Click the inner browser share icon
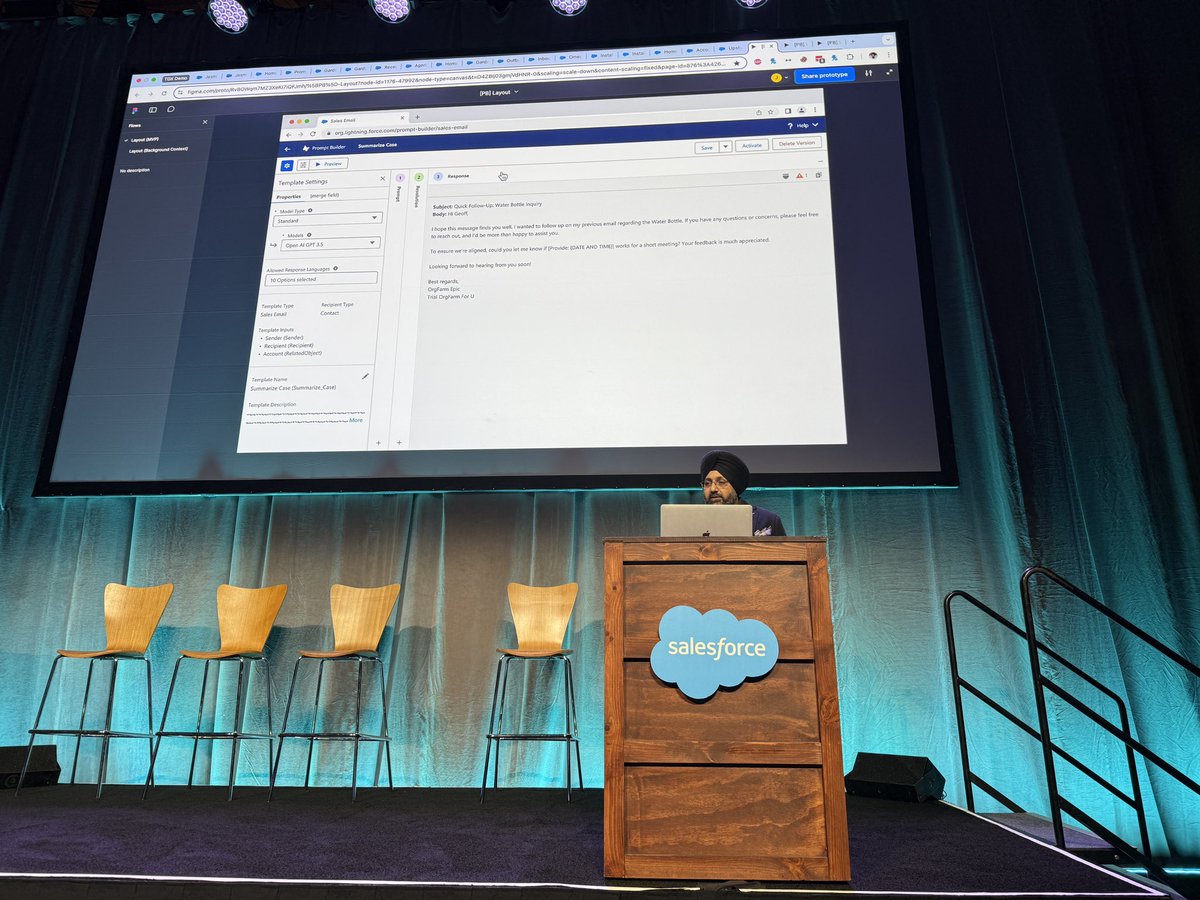This screenshot has height=900, width=1200. 759,111
